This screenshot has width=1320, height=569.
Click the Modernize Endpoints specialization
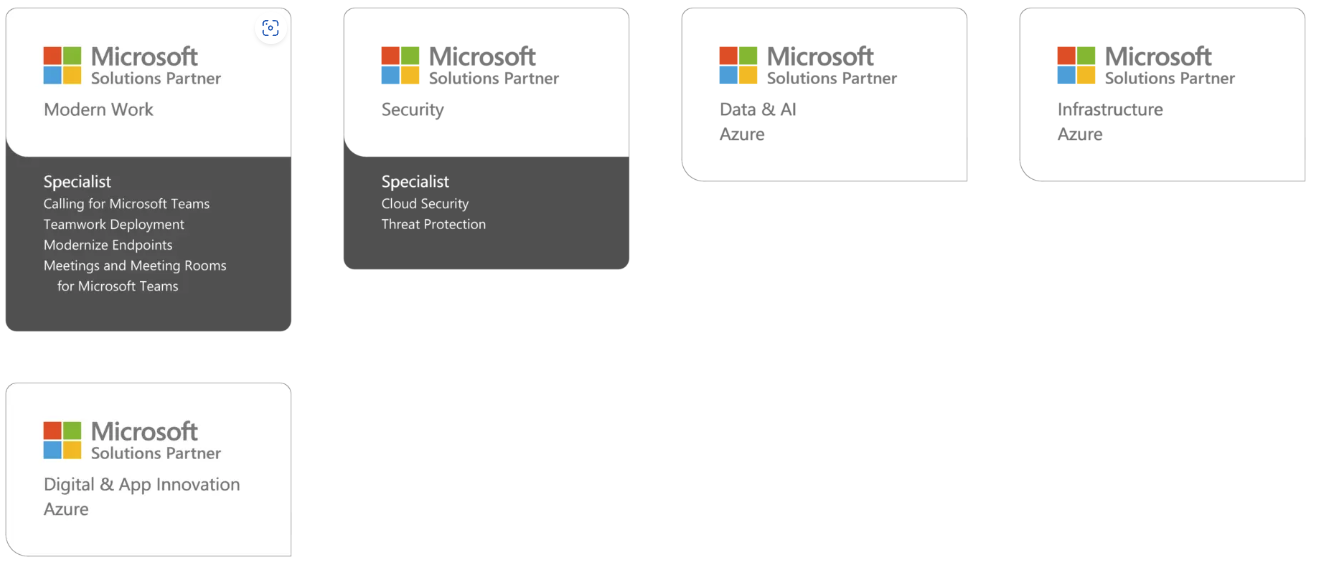tap(108, 245)
